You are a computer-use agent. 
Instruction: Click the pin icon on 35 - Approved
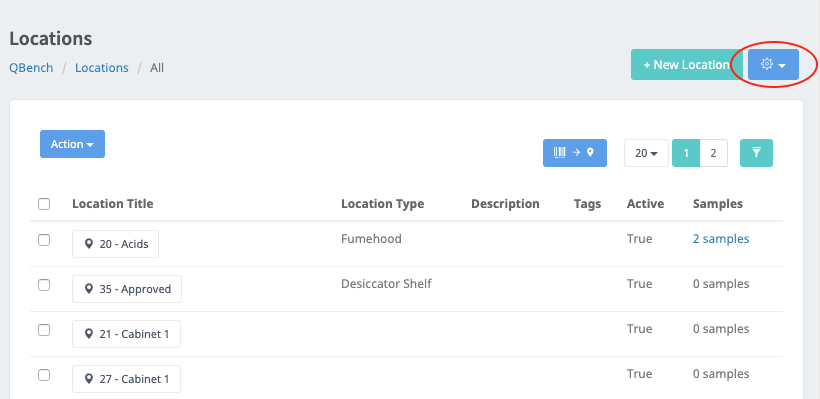89,289
